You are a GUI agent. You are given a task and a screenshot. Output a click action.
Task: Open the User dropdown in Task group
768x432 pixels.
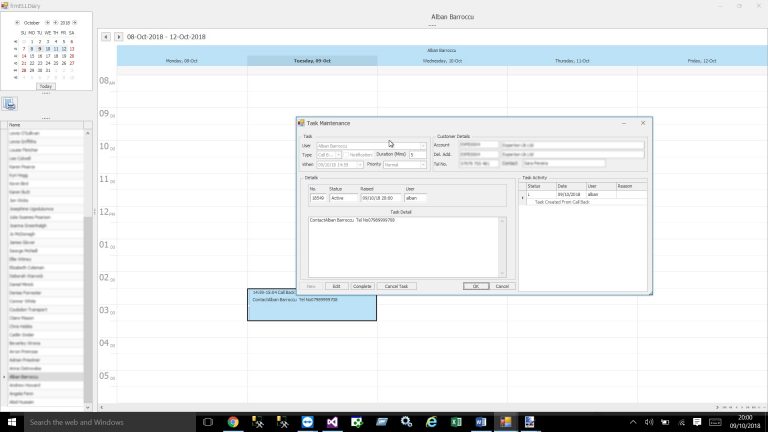[x=423, y=146]
